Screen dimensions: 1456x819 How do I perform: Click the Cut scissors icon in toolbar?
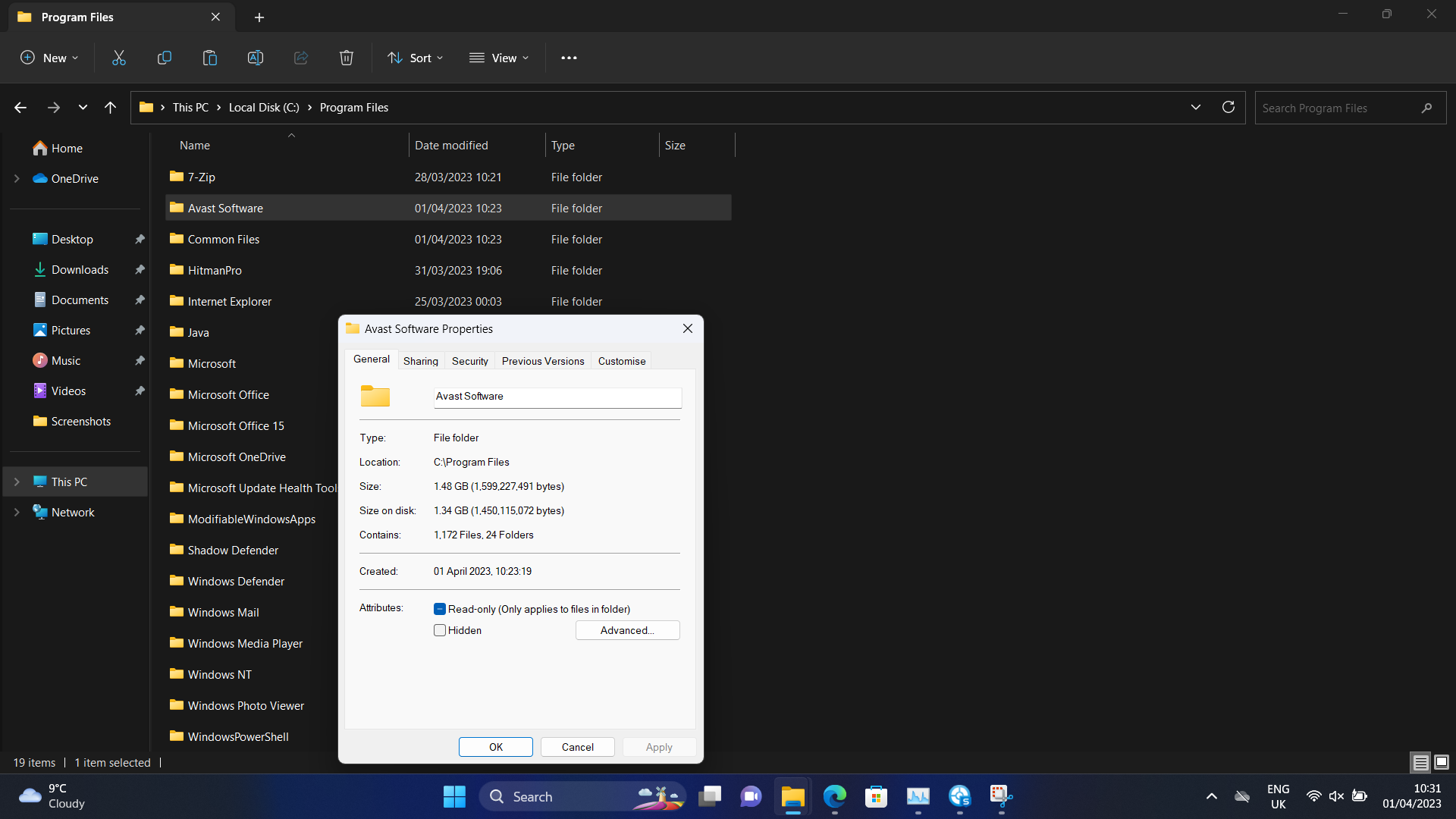tap(119, 58)
